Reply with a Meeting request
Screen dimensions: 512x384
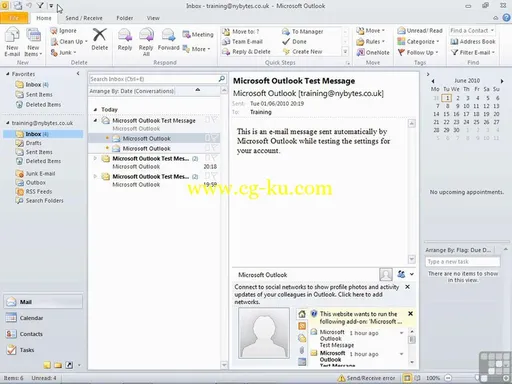[x=198, y=34]
